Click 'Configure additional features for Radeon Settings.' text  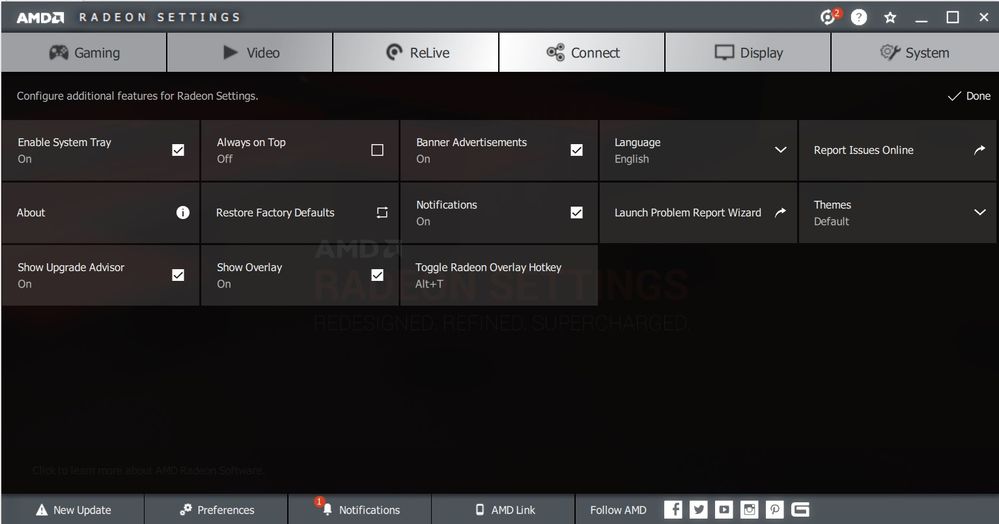click(137, 96)
